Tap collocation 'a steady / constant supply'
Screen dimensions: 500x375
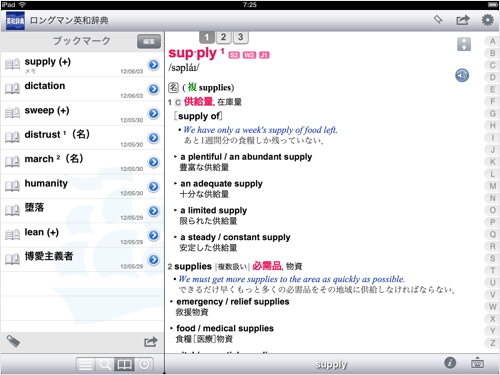click(235, 237)
